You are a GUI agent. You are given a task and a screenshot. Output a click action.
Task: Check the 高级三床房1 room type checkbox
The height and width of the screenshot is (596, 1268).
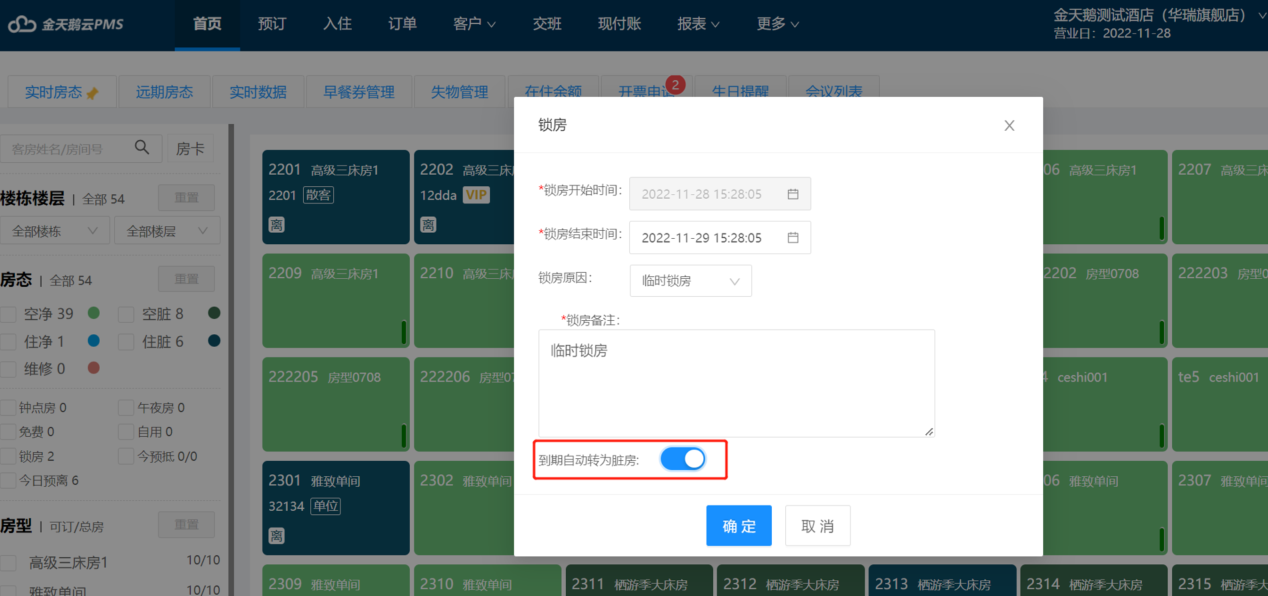click(x=8, y=563)
